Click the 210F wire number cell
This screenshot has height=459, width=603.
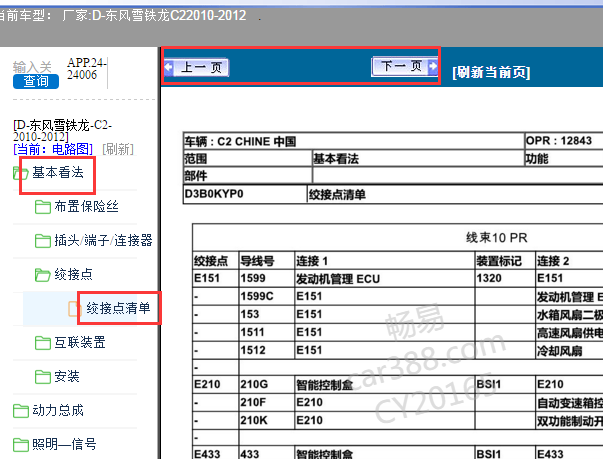coord(267,402)
